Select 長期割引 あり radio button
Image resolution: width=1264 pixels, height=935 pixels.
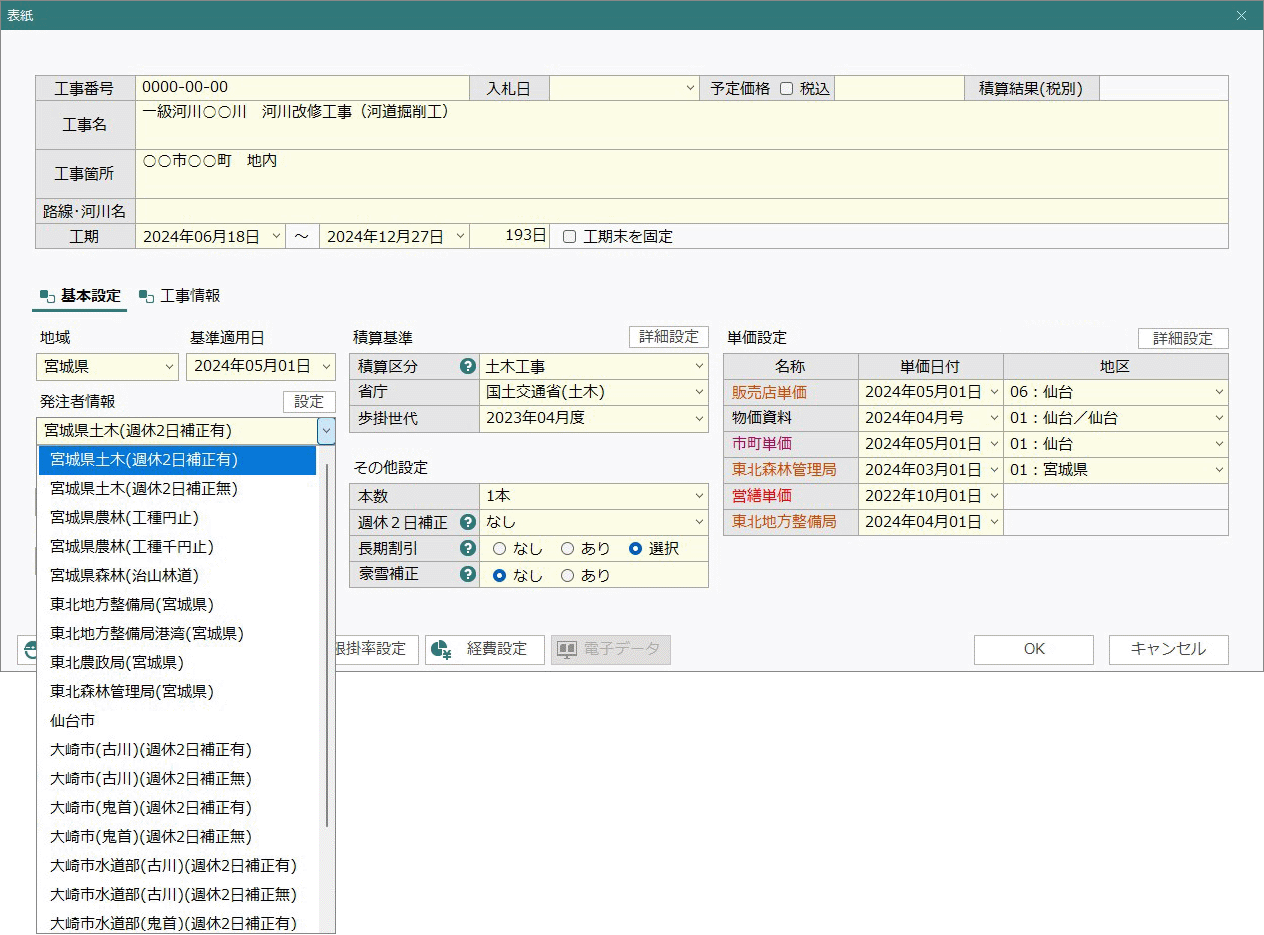coord(567,549)
